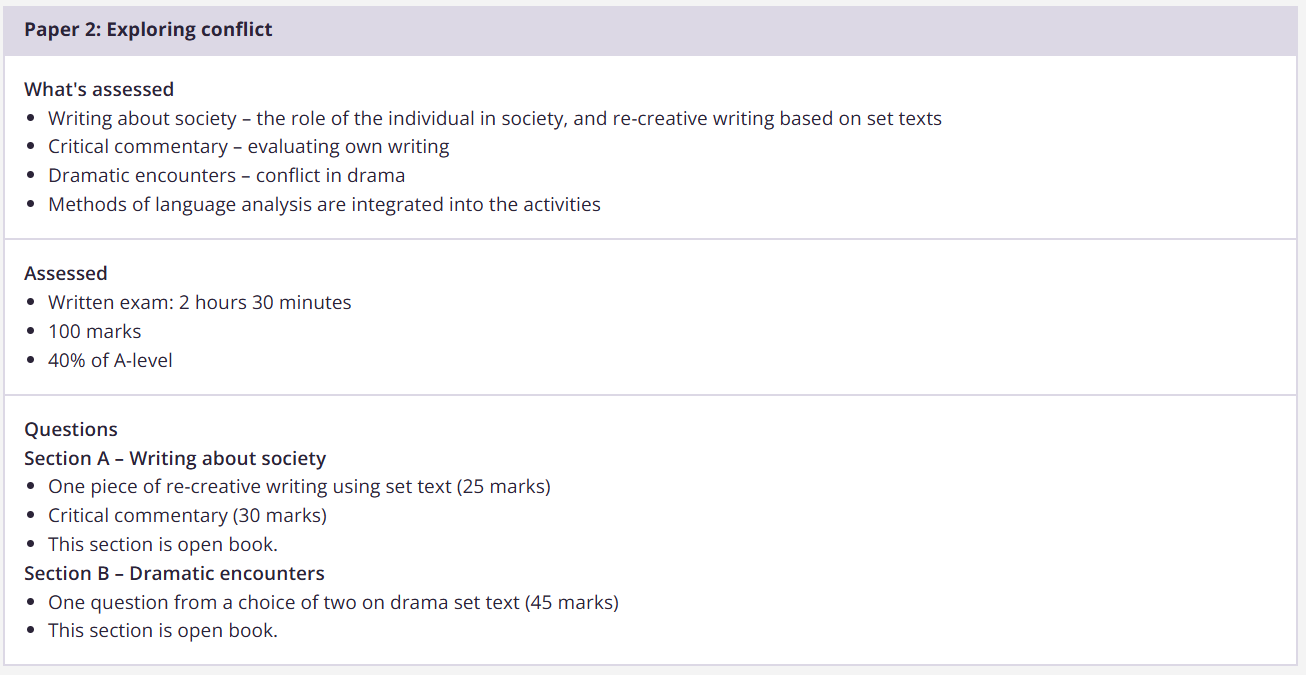
Task: Click the '100 marks' bullet text
Action: click(95, 331)
